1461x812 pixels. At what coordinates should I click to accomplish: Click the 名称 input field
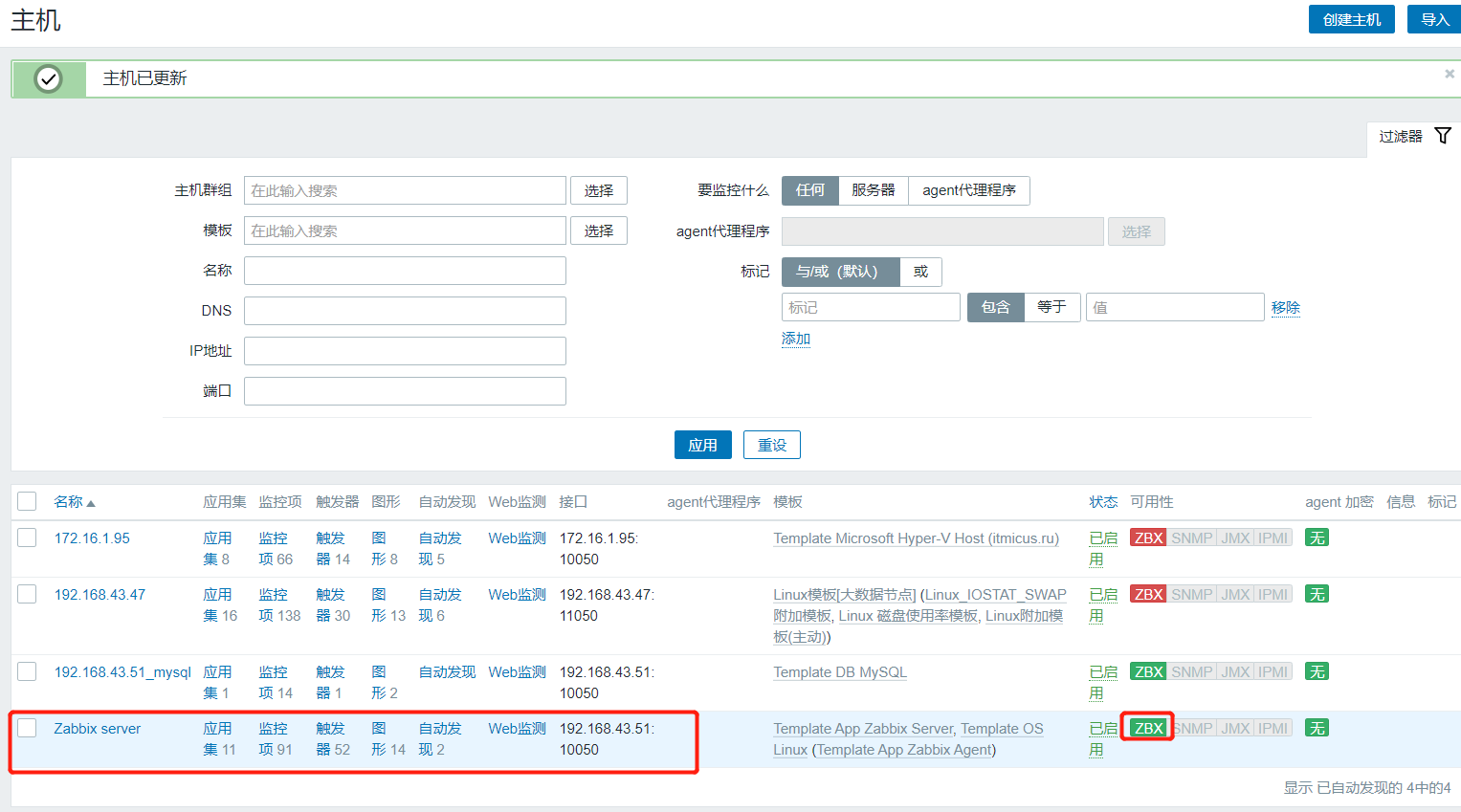click(x=405, y=271)
